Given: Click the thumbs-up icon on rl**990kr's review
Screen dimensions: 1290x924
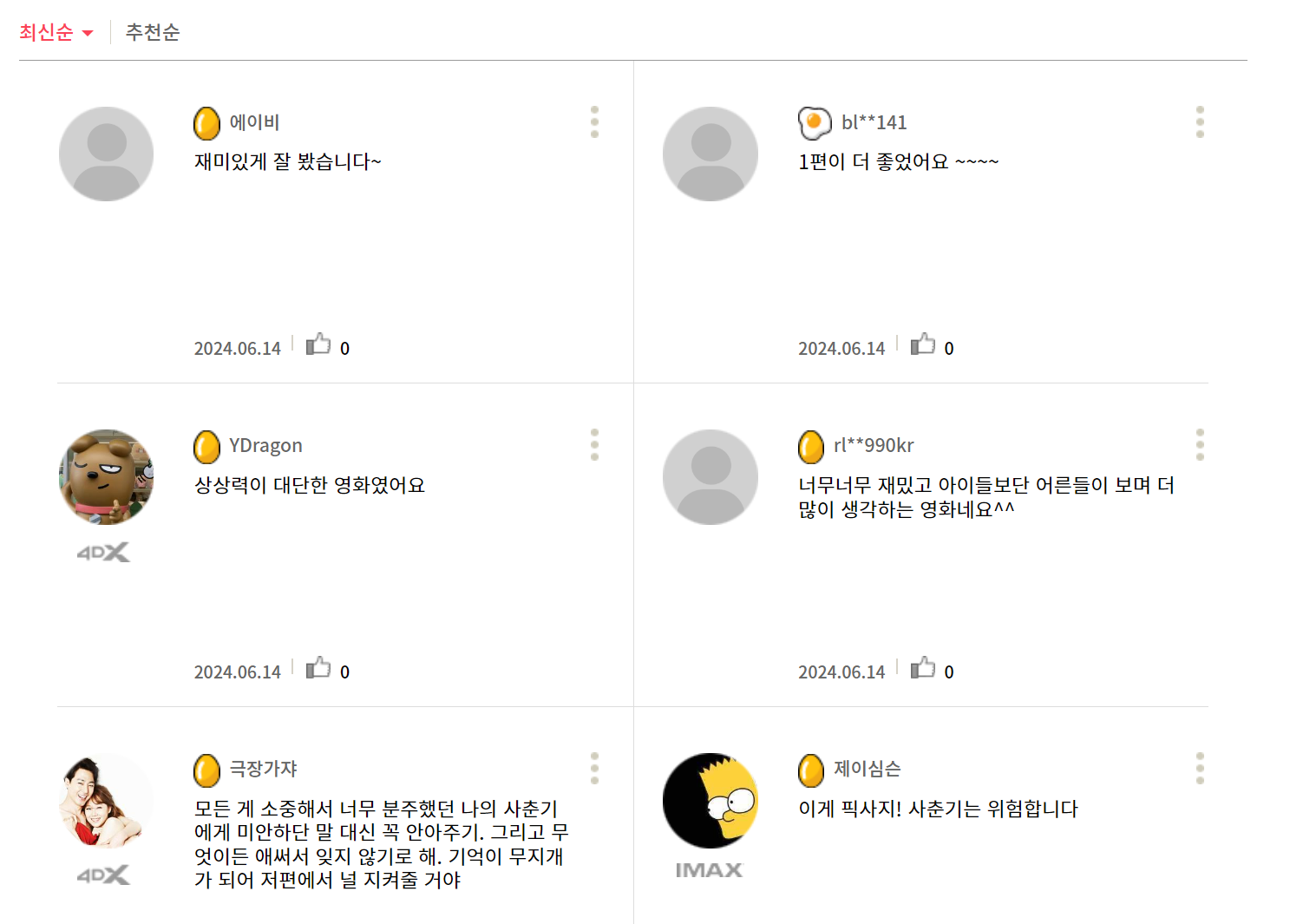Looking at the screenshot, I should coord(923,666).
